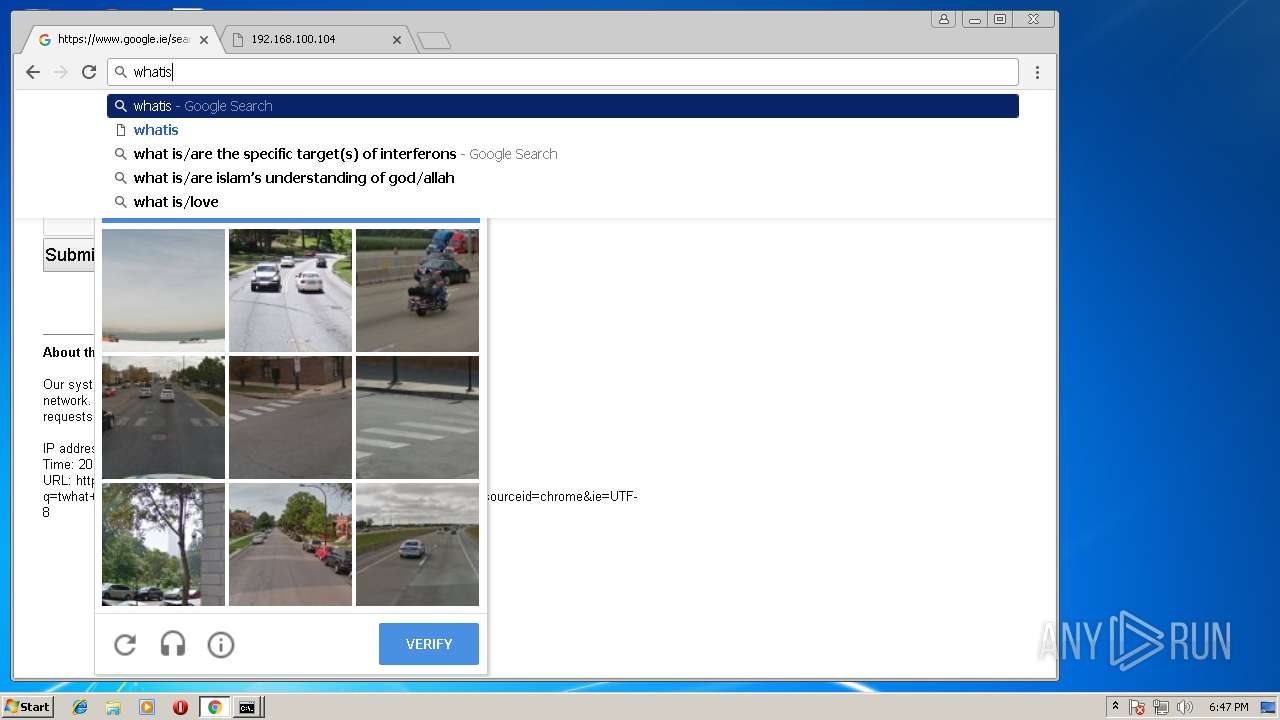
Task: Open Windows Explorer from the taskbar
Action: coord(113,707)
